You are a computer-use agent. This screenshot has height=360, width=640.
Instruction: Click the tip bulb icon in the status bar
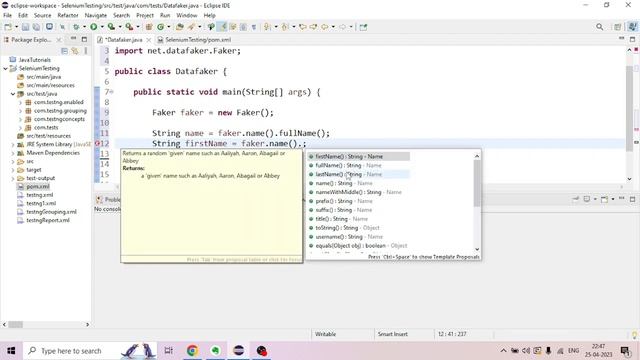click(x=634, y=334)
